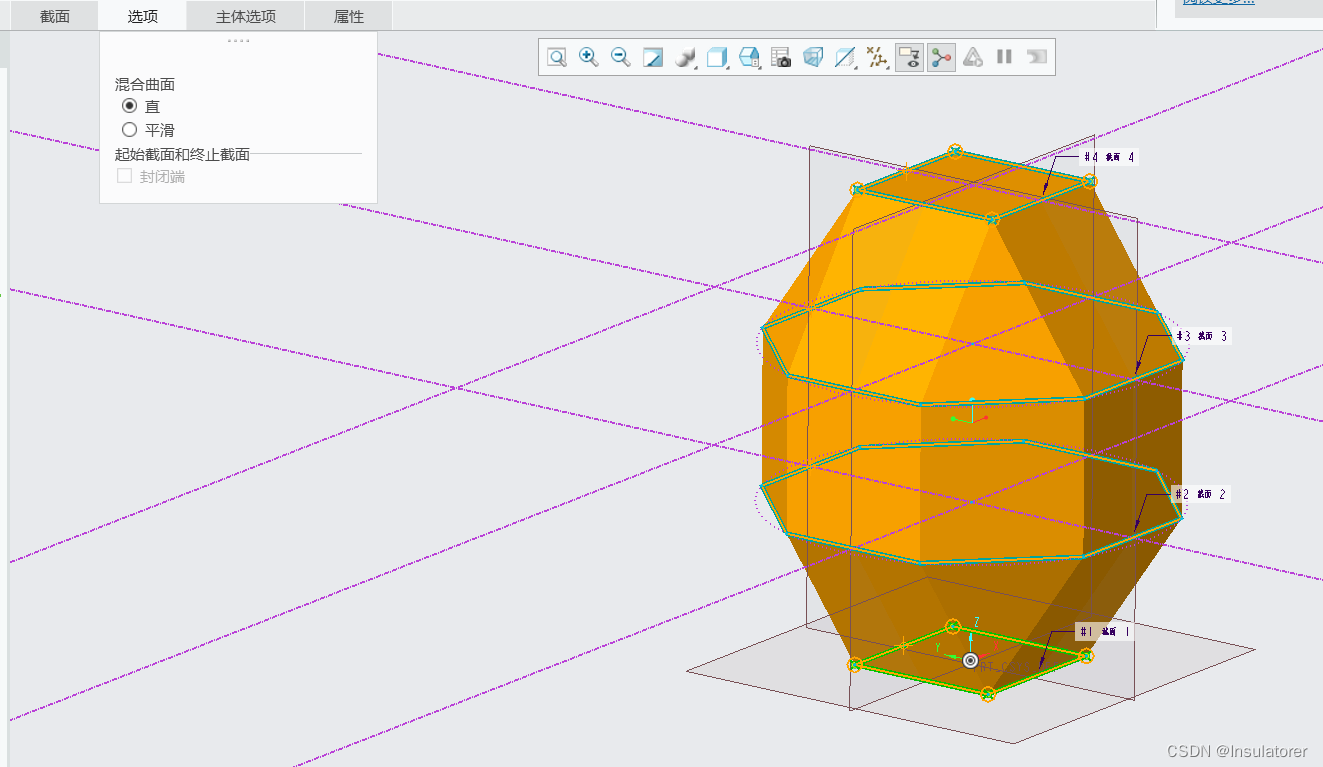Click the camera snapshot view icon
The width and height of the screenshot is (1323, 767).
coord(781,58)
